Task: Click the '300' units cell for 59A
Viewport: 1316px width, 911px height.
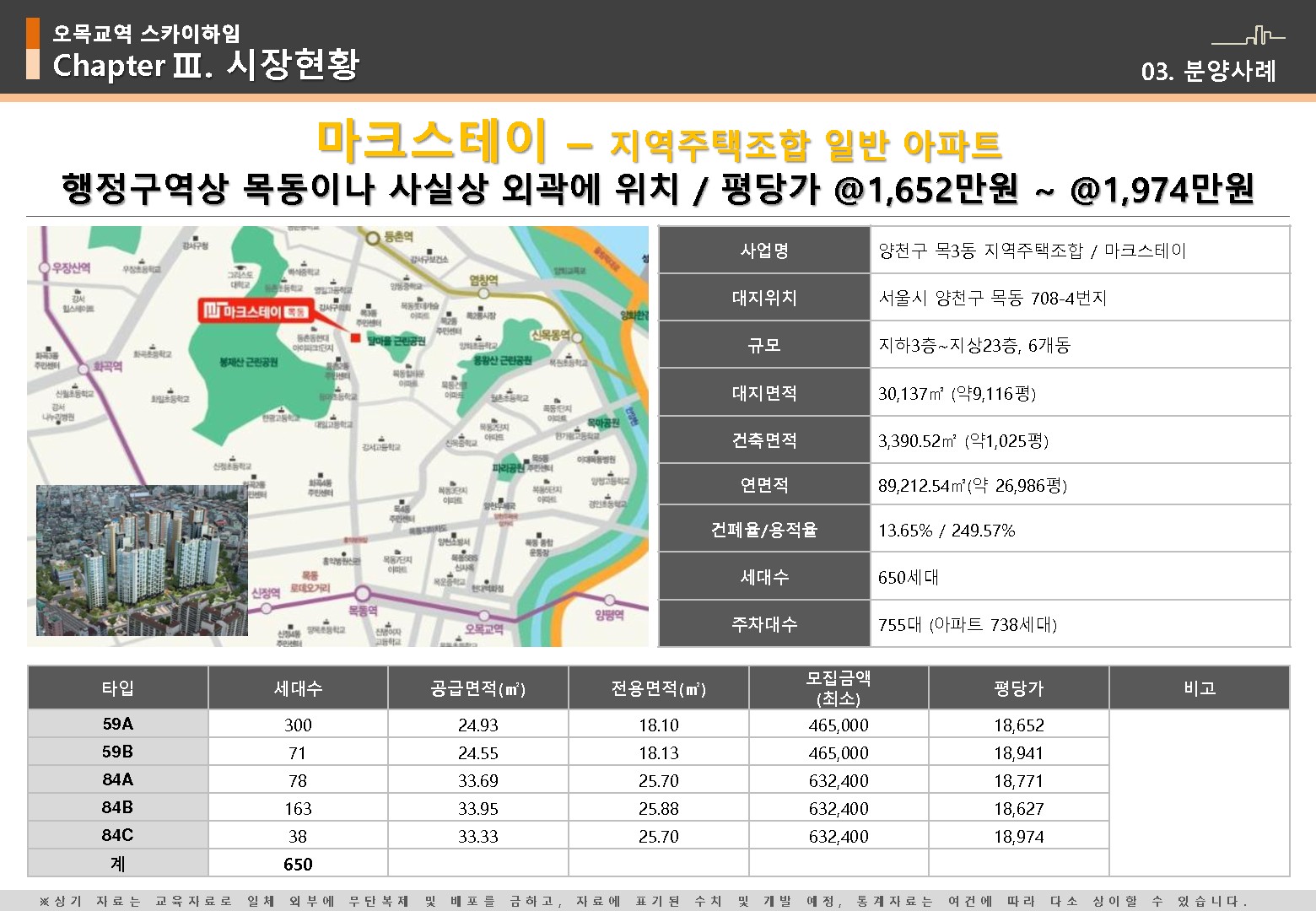Action: pyautogui.click(x=298, y=725)
